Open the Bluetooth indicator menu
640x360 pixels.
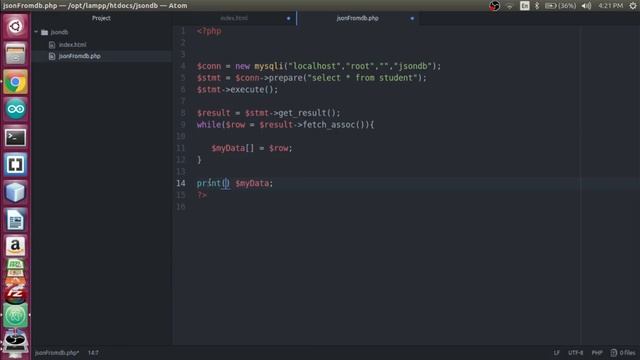(x=537, y=6)
